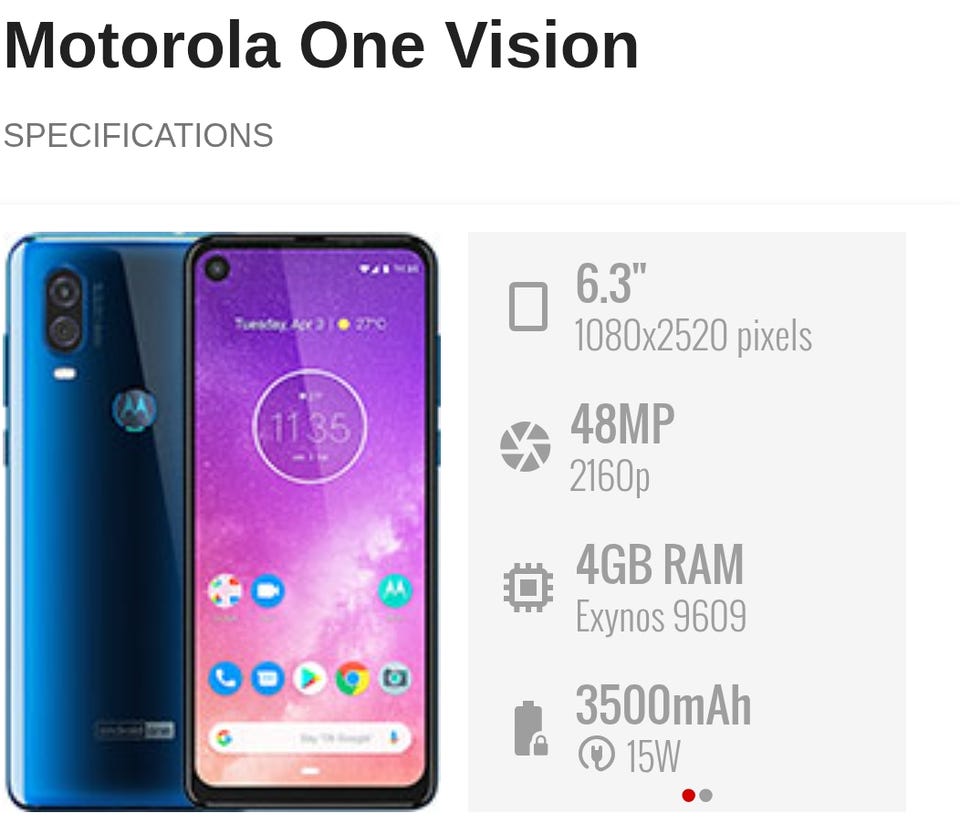Click the Chrome icon on phone screen

point(352,678)
